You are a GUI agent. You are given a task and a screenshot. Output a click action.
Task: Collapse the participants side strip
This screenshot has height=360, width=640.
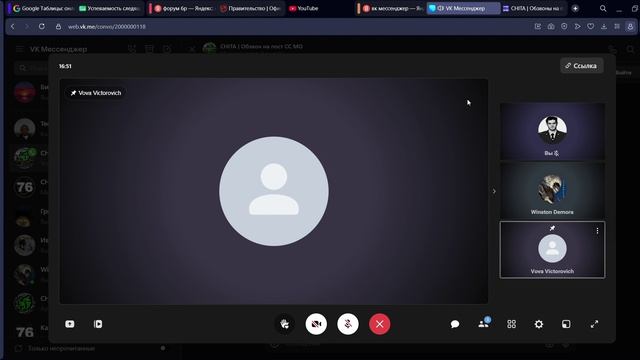pyautogui.click(x=494, y=191)
